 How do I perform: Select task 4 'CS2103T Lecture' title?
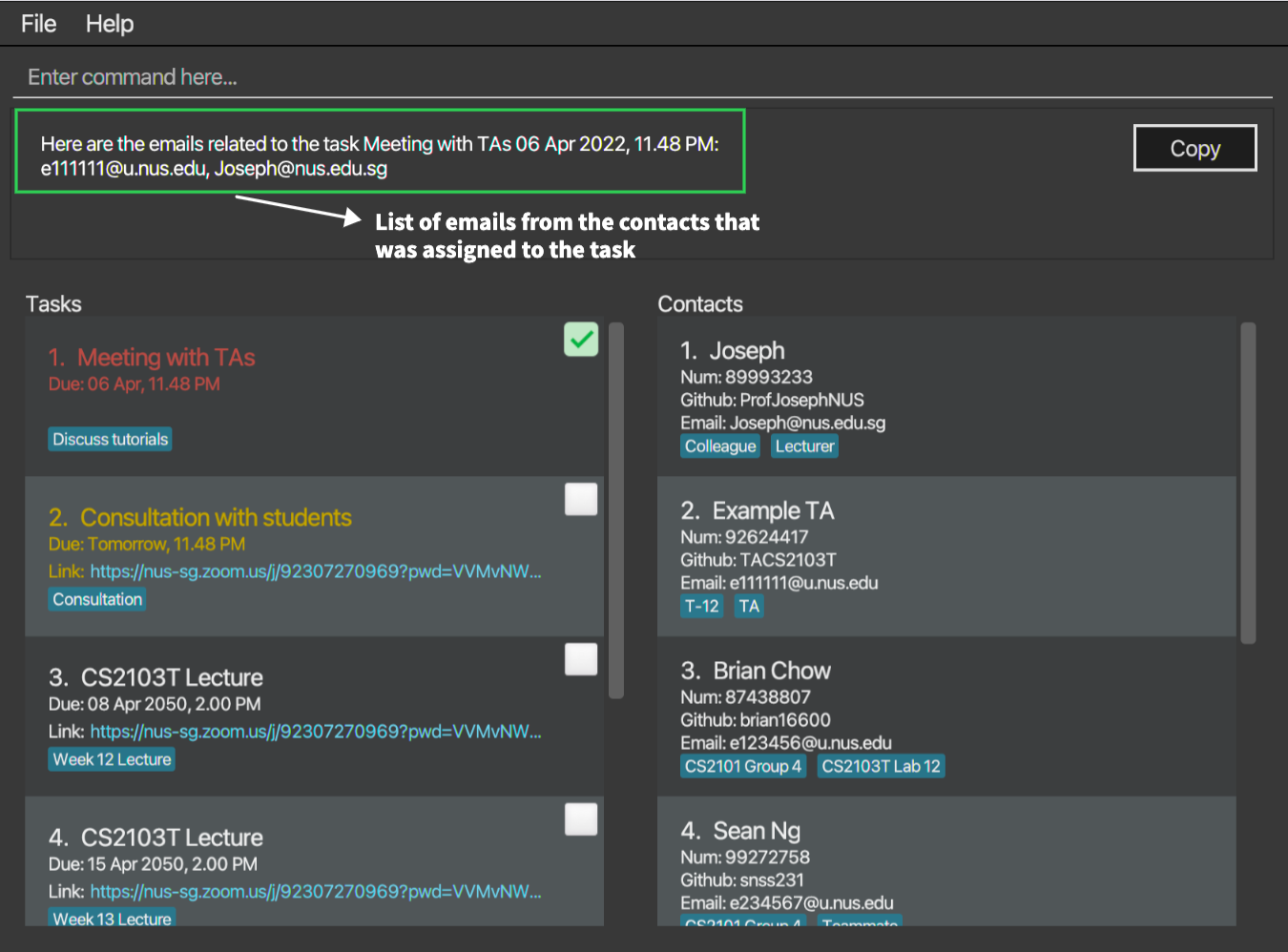[172, 838]
